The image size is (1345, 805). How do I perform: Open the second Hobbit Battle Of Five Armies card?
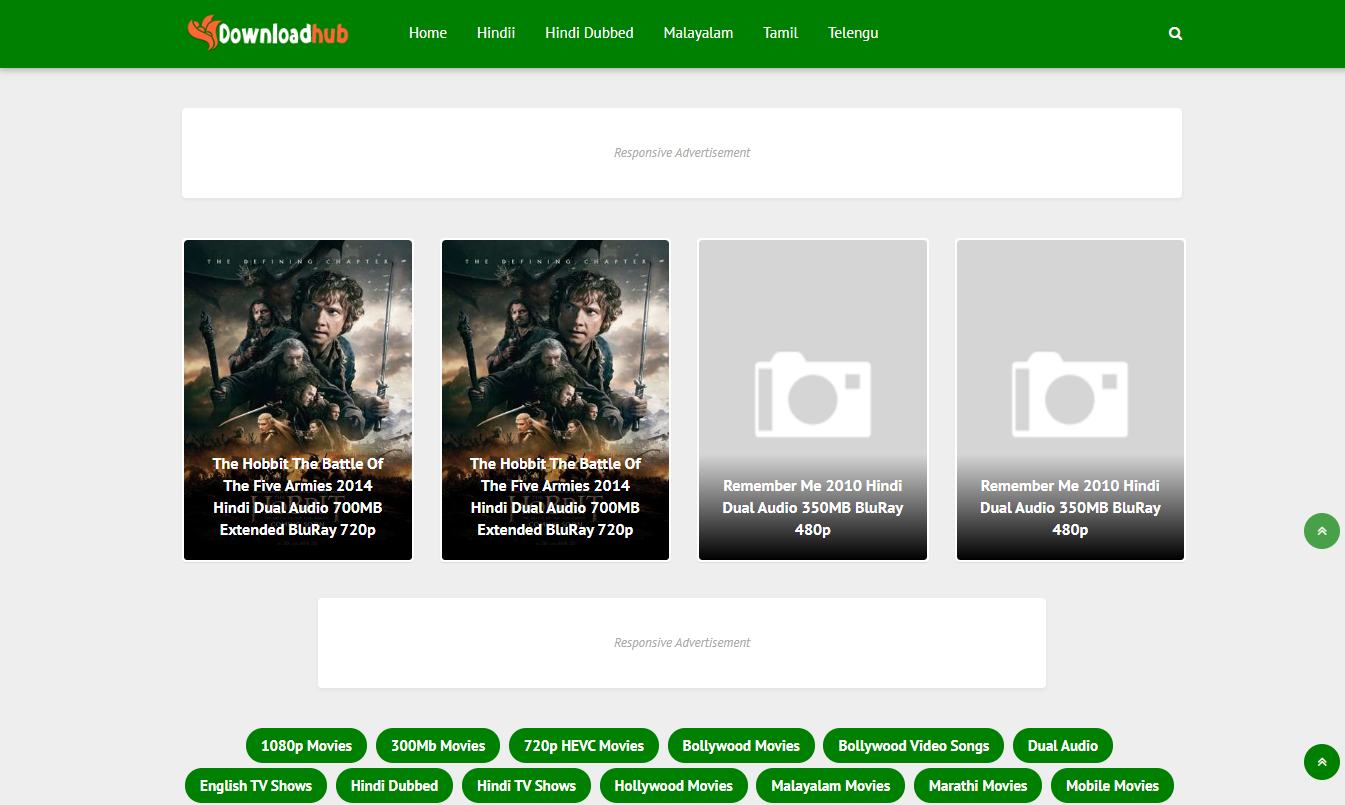pos(555,400)
